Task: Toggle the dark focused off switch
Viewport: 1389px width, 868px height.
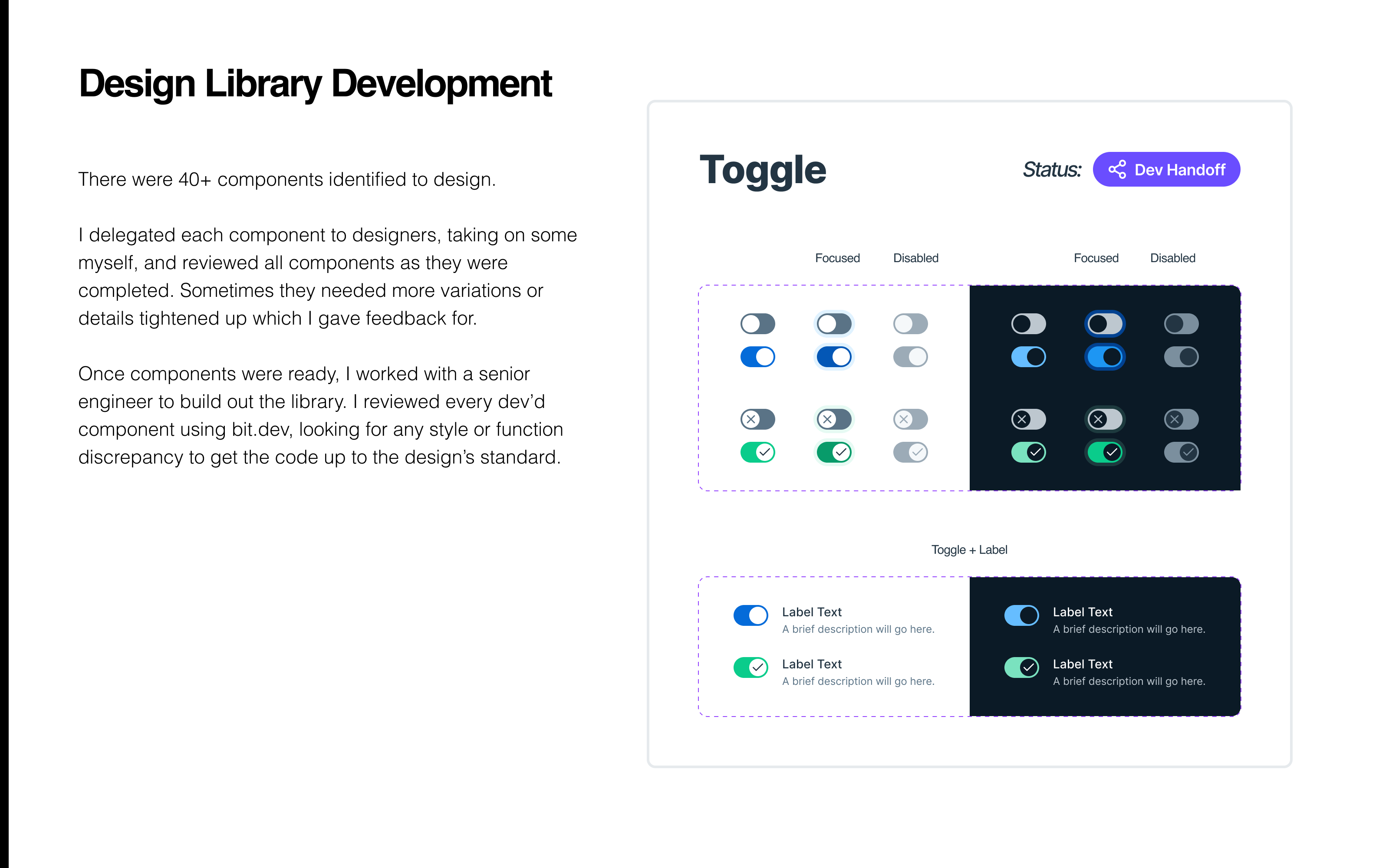Action: coord(1105,324)
